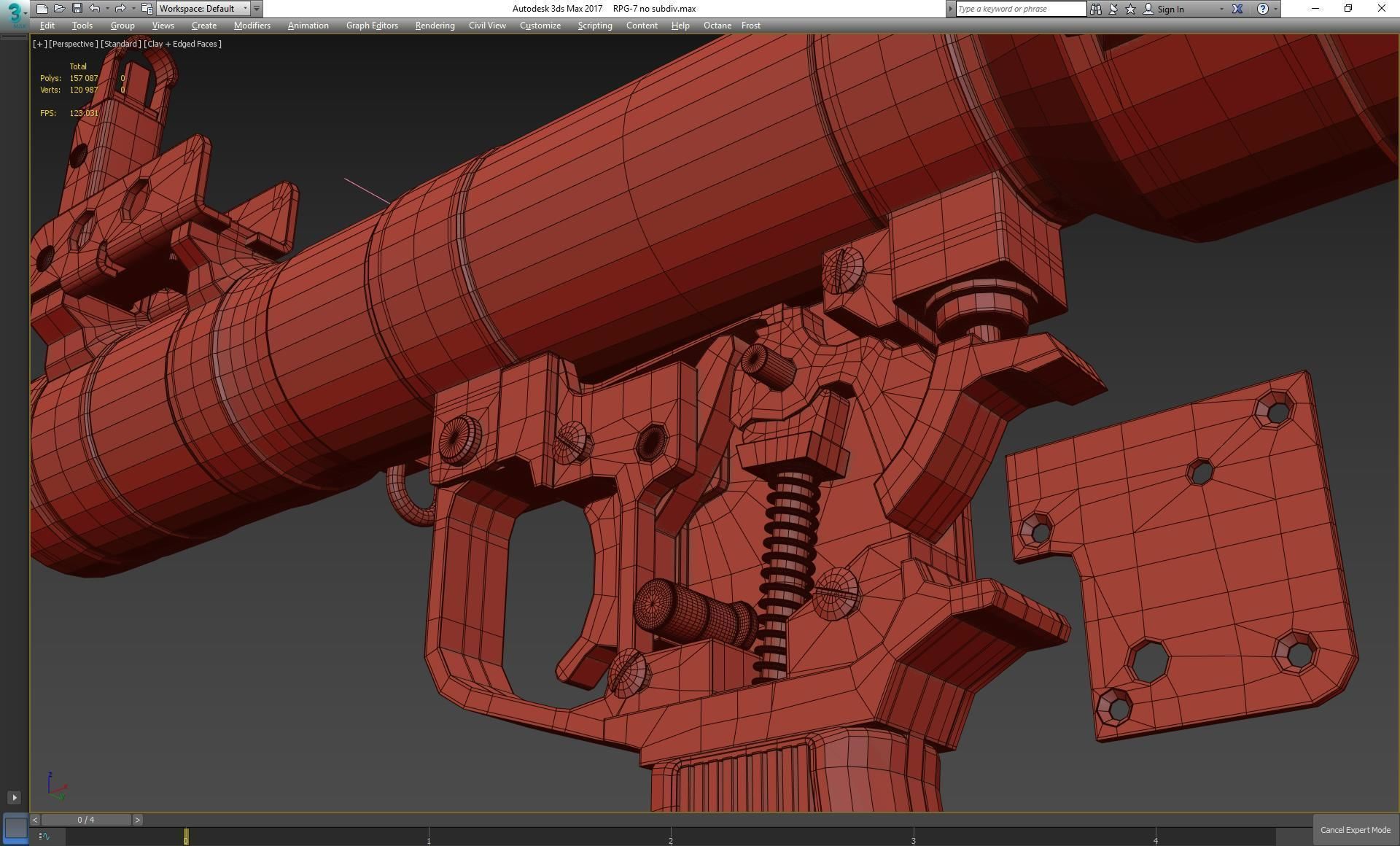Click Sign In
The width and height of the screenshot is (1400, 846).
[x=1170, y=9]
